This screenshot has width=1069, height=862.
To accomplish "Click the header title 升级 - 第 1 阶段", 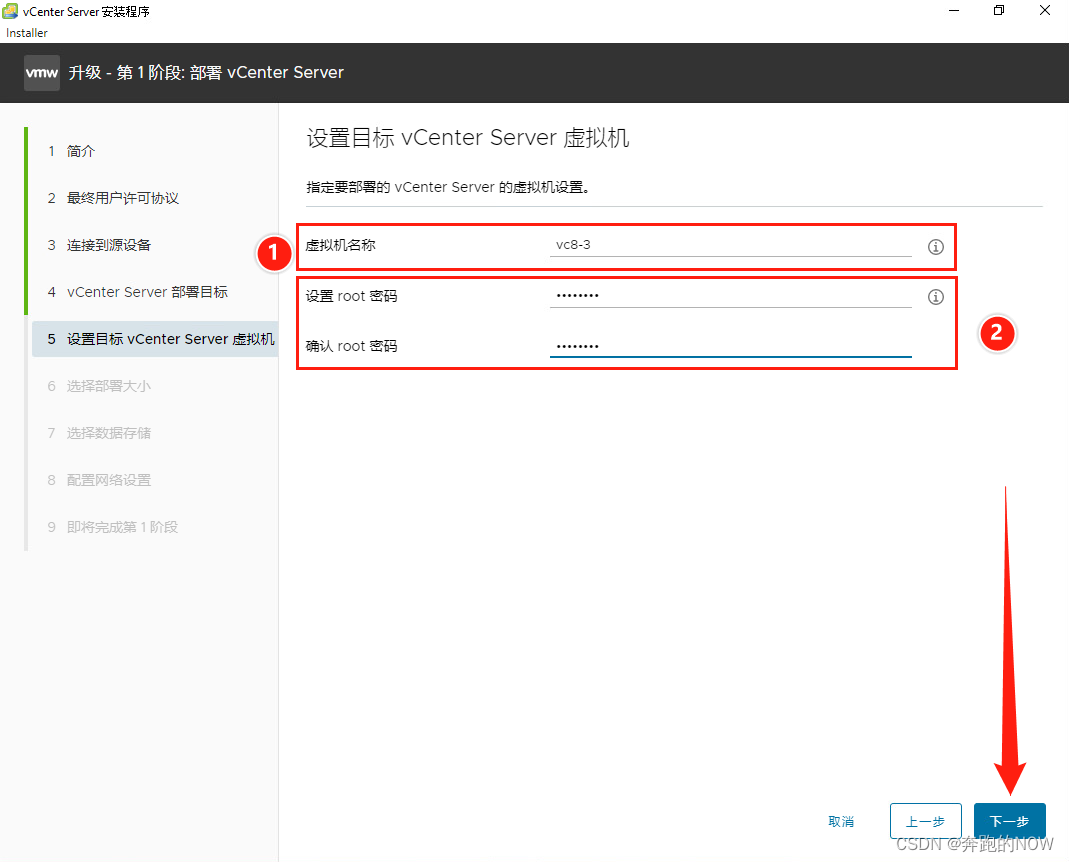I will click(x=206, y=72).
